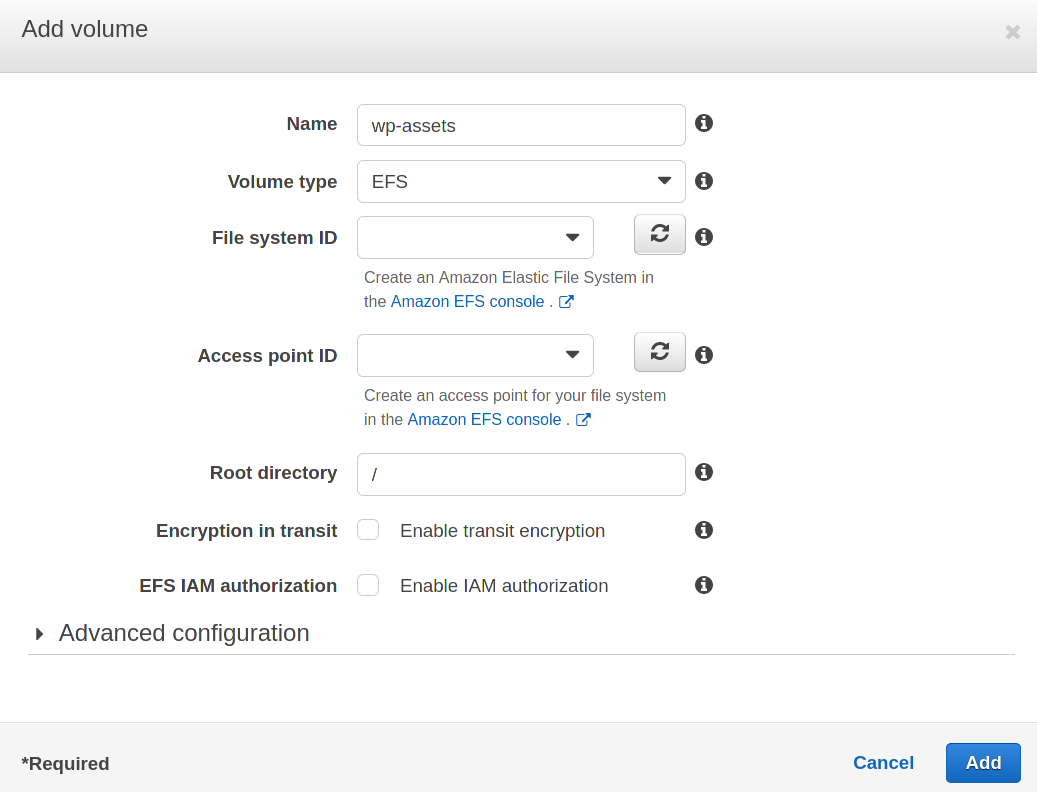Viewport: 1037px width, 792px height.
Task: Click info icon for EFS IAM authorization
Action: tap(704, 585)
